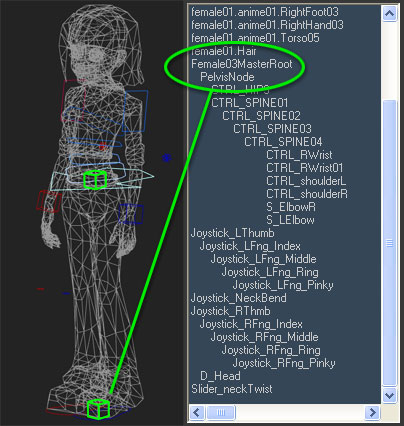The height and width of the screenshot is (426, 404).
Task: Click the scroll up arrow of the list
Action: [x=389, y=14]
